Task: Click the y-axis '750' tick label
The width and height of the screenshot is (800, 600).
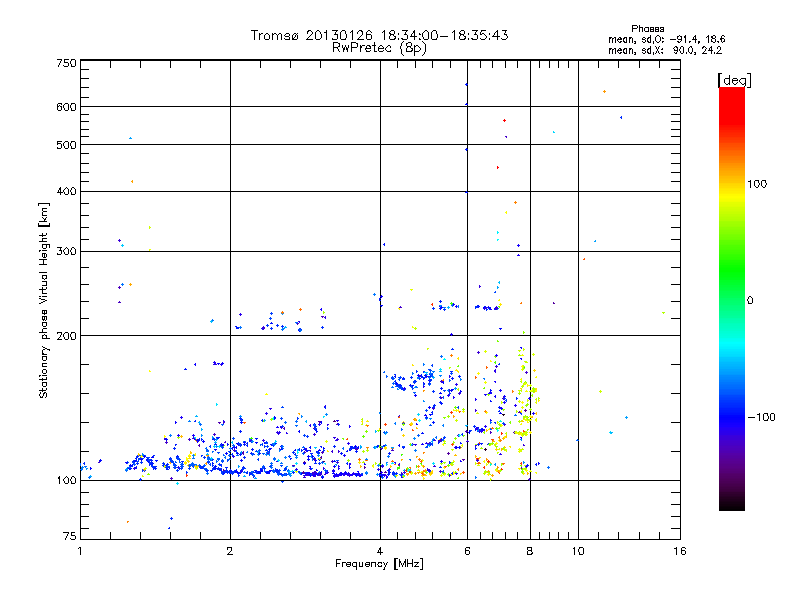Action: [x=66, y=63]
